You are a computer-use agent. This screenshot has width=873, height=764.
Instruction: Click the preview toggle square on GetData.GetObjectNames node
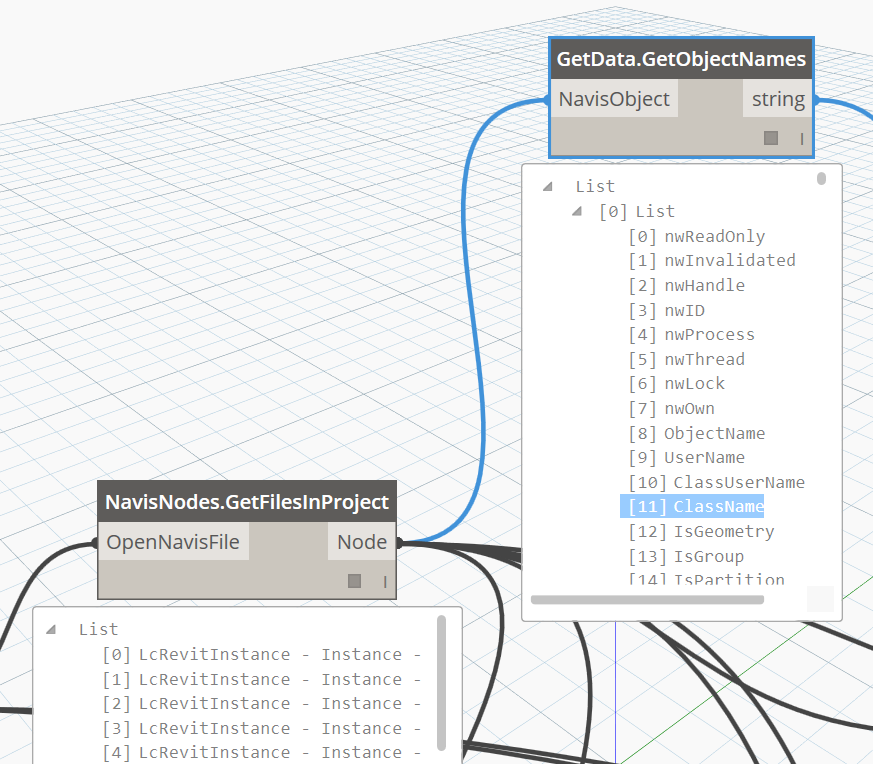[771, 138]
